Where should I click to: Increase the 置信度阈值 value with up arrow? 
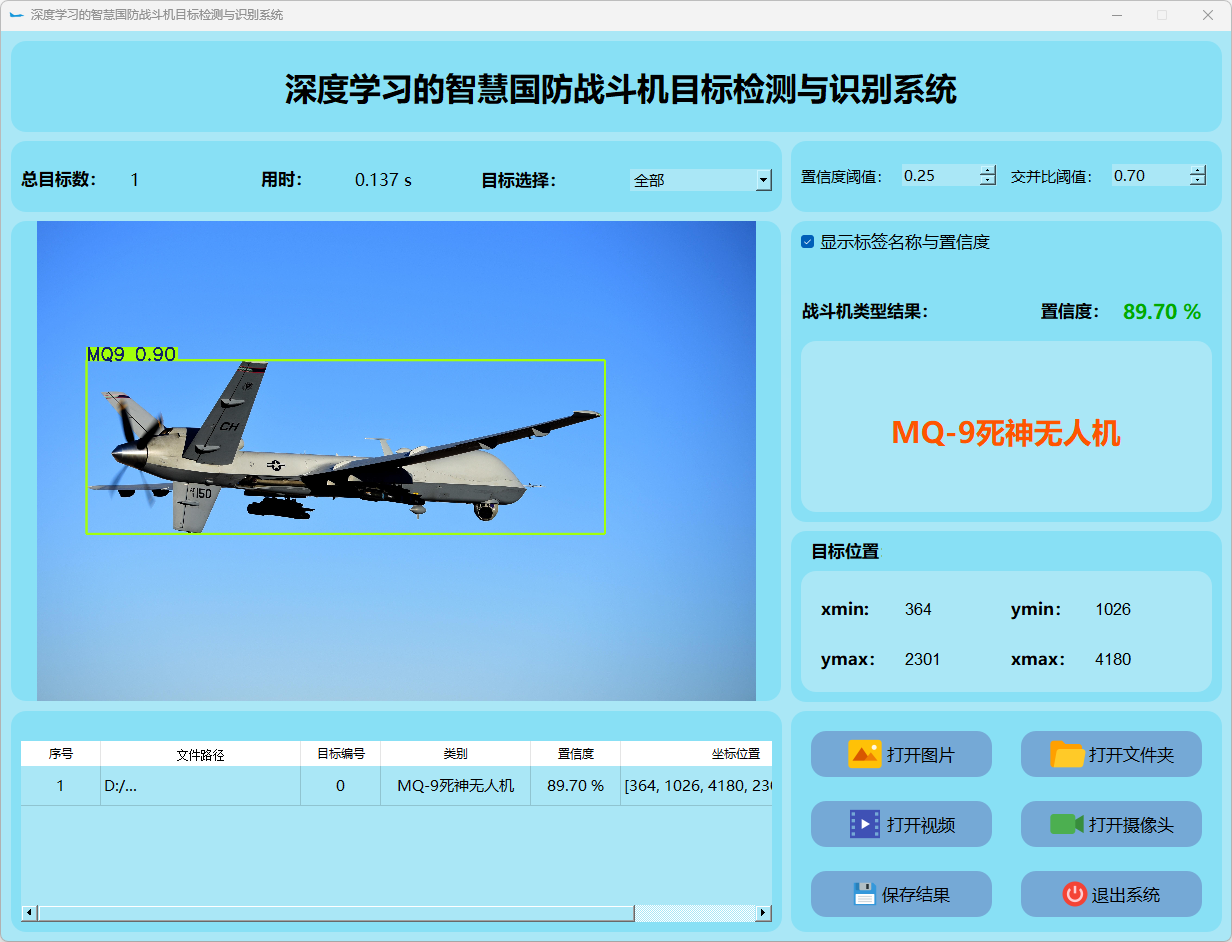click(x=988, y=170)
